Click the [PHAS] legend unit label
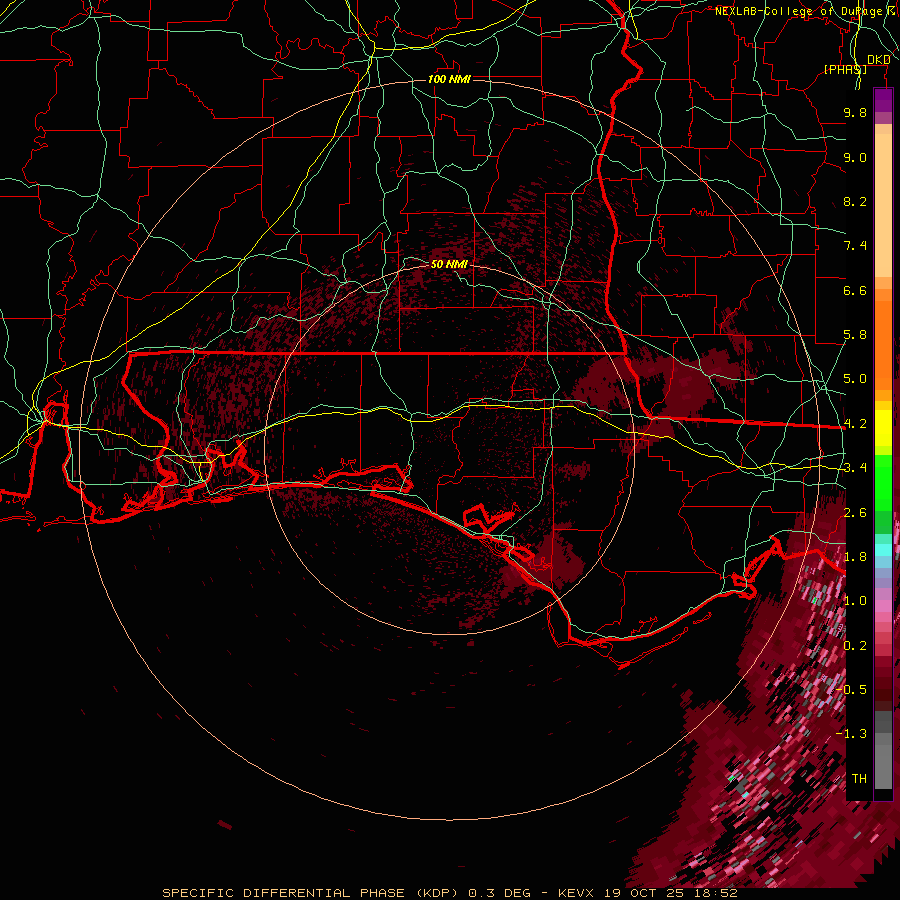This screenshot has width=900, height=900. pyautogui.click(x=845, y=69)
